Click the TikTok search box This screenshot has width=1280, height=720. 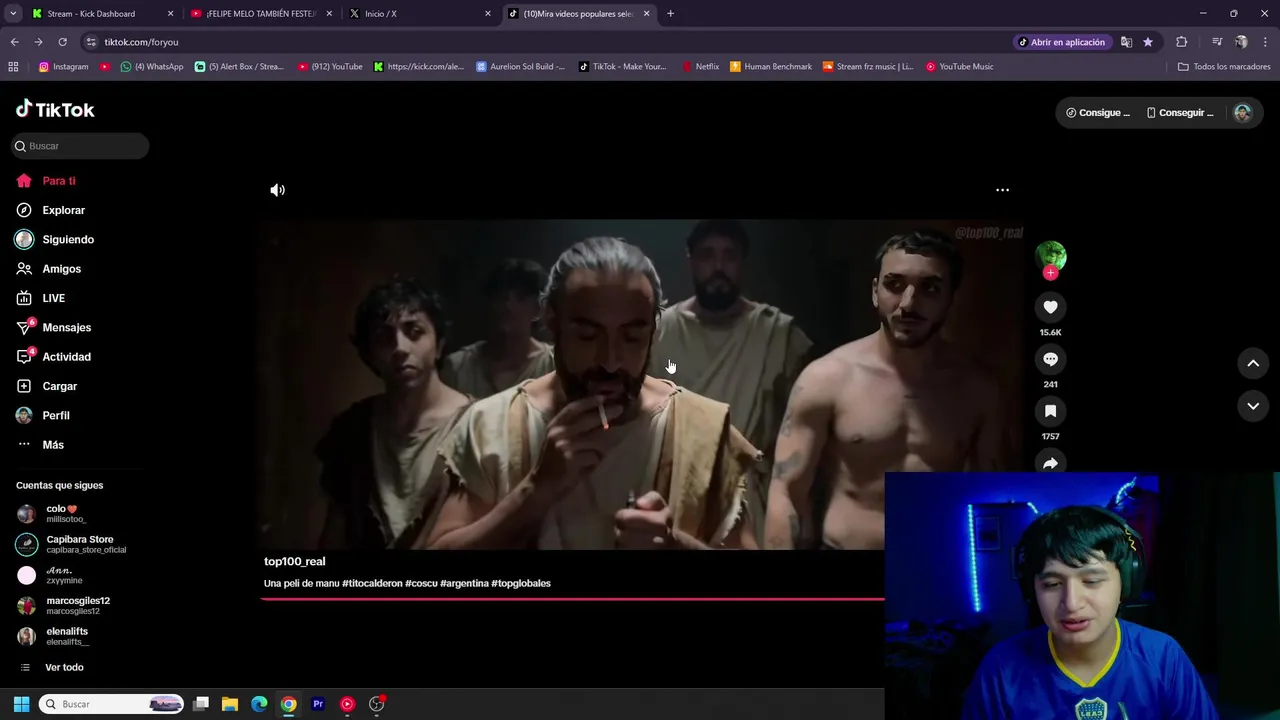point(80,146)
